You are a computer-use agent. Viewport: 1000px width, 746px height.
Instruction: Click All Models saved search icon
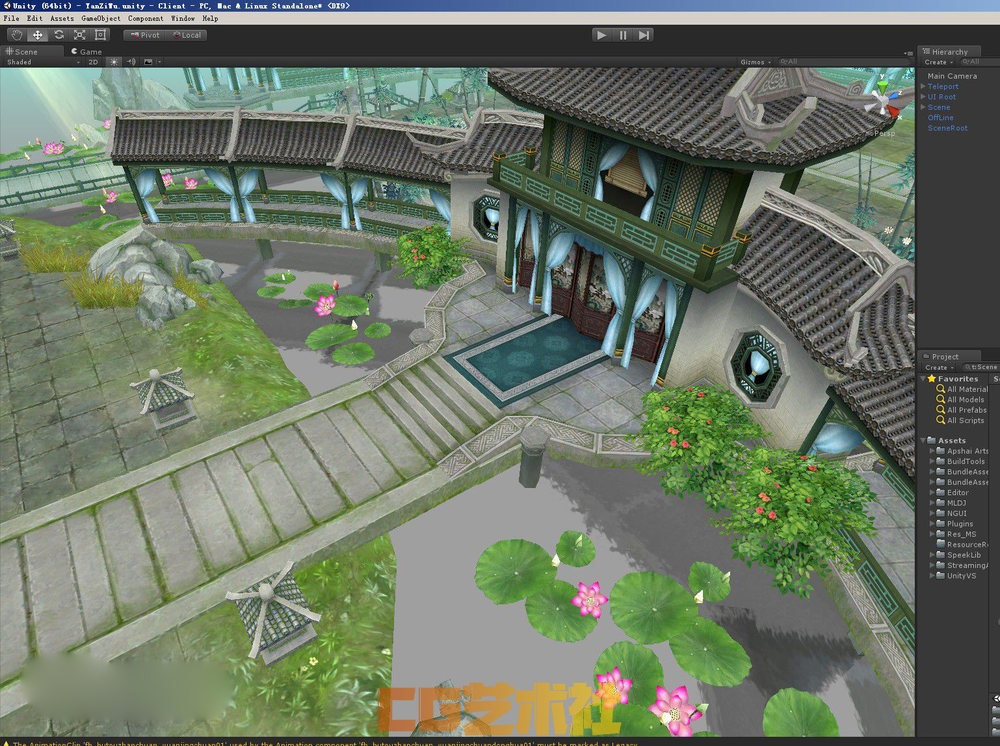click(x=940, y=399)
